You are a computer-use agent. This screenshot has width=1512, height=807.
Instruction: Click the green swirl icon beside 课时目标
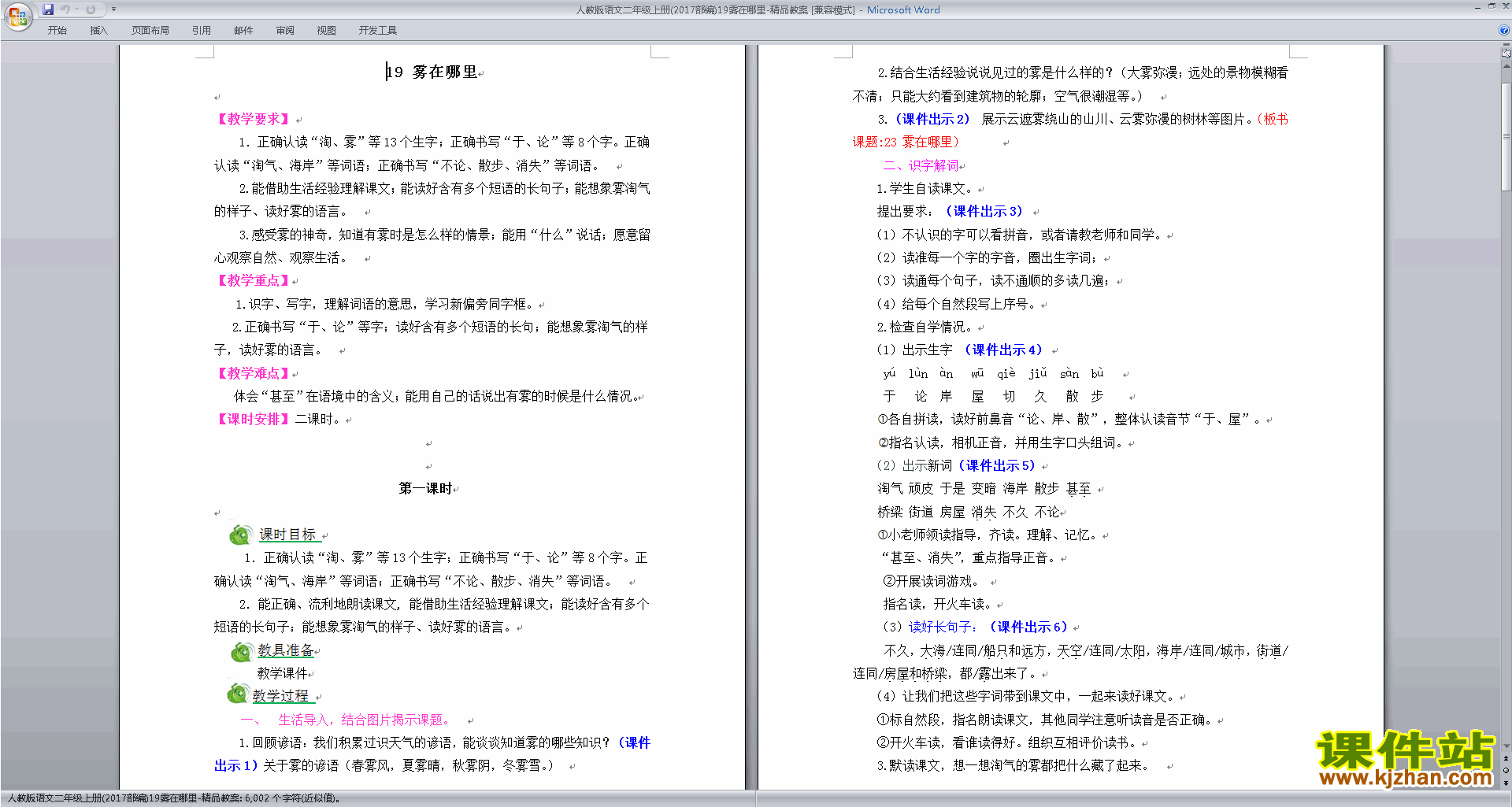click(x=241, y=535)
